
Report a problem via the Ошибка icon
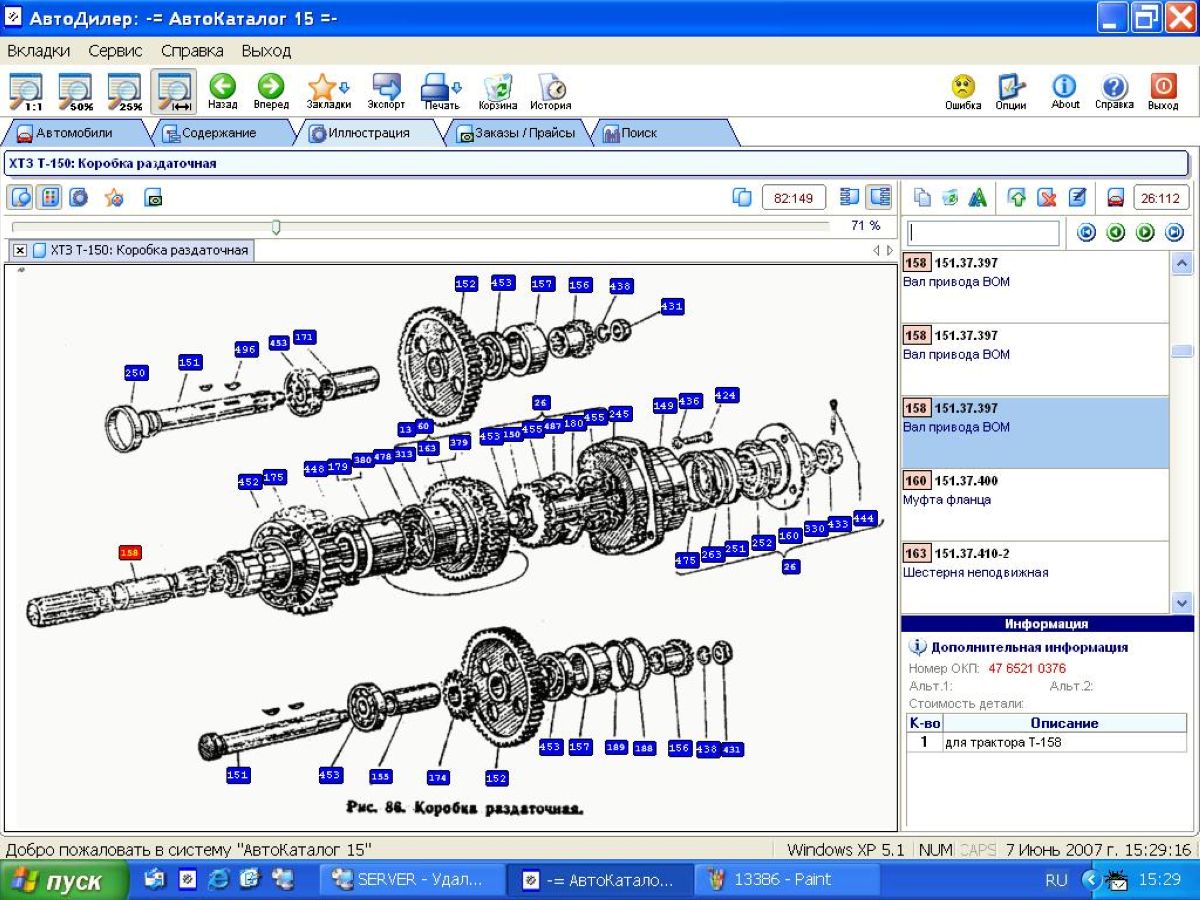(963, 90)
